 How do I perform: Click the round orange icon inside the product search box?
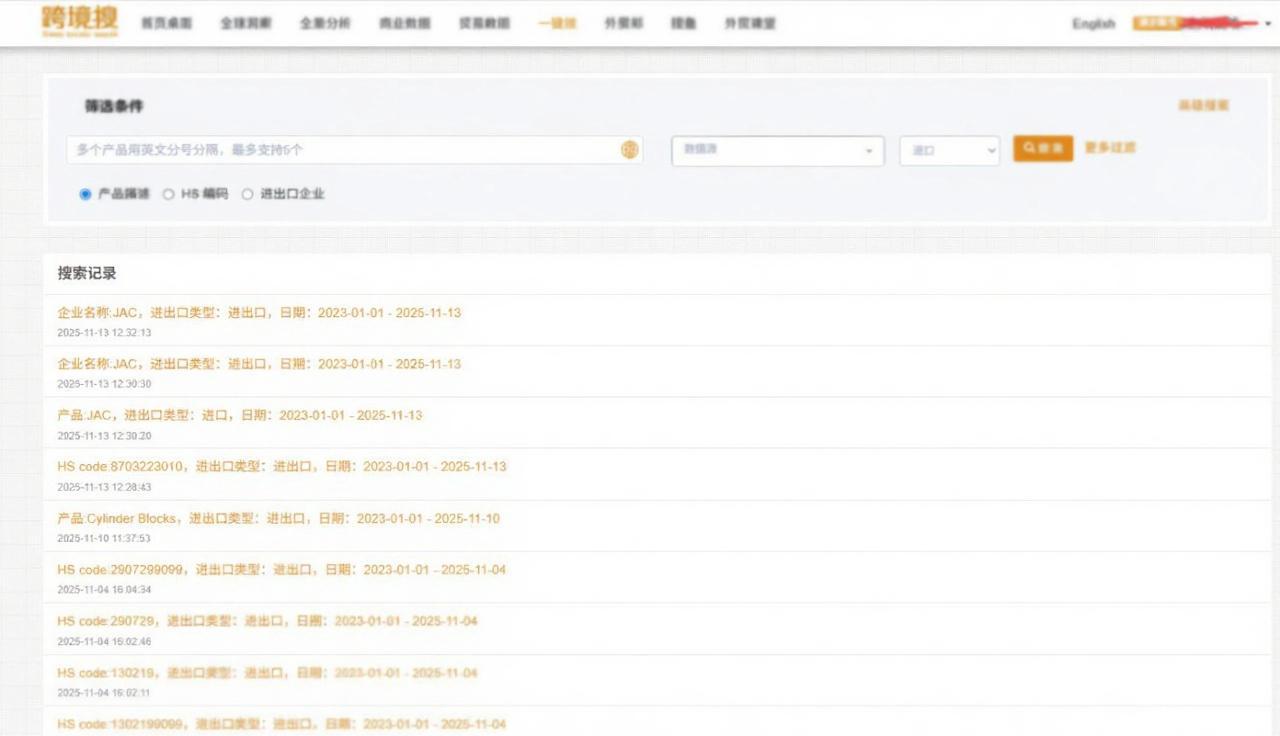click(x=629, y=150)
